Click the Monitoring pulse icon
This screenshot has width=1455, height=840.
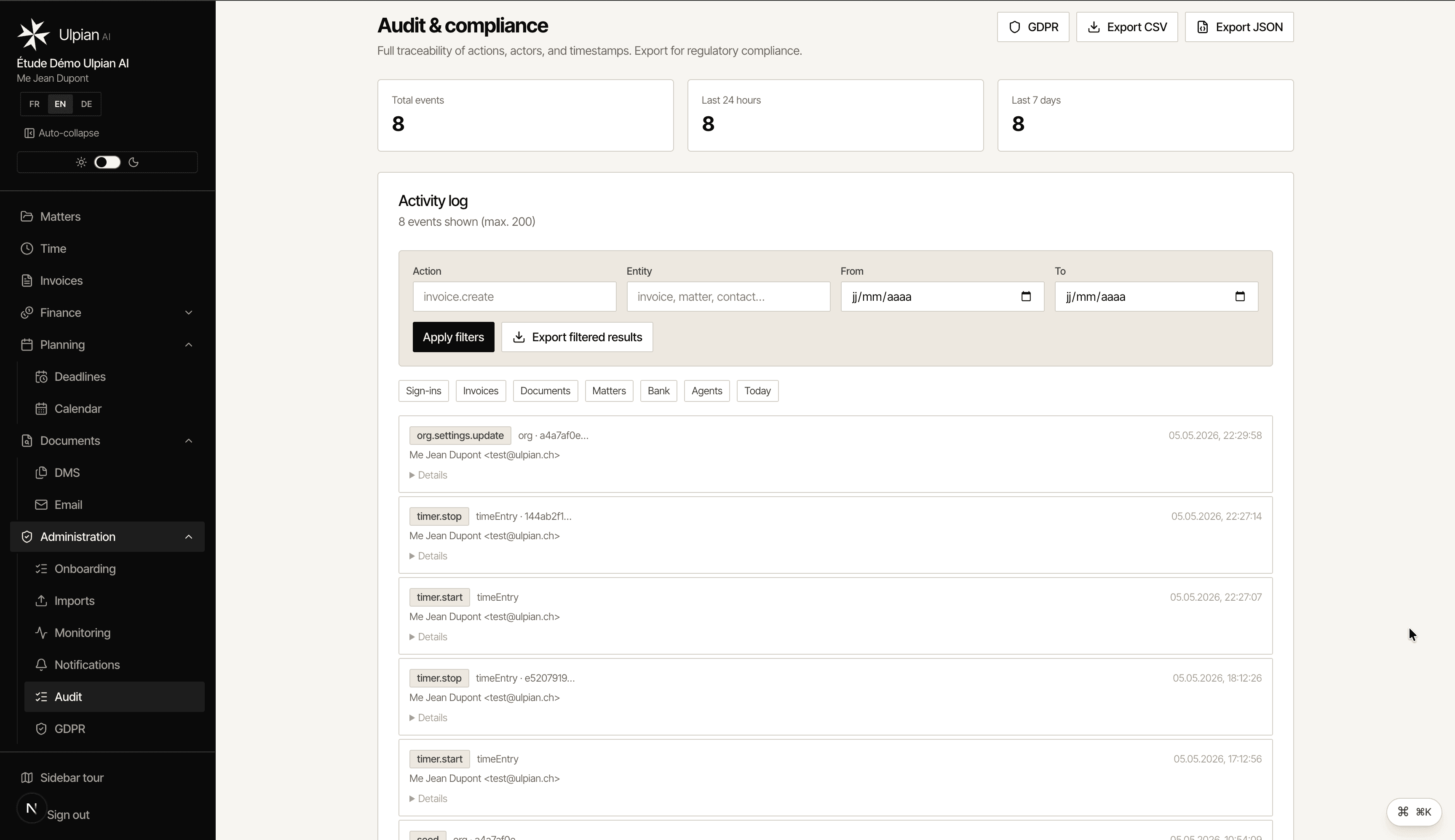[x=41, y=633]
